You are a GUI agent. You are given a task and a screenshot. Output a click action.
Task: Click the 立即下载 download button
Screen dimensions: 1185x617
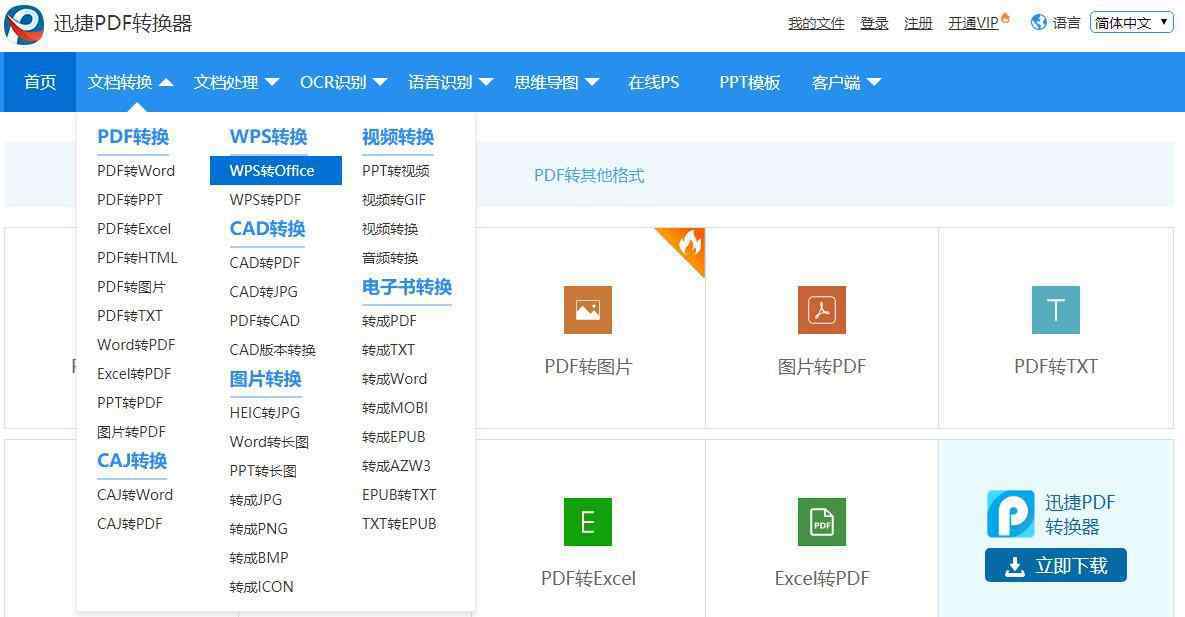(x=1056, y=565)
